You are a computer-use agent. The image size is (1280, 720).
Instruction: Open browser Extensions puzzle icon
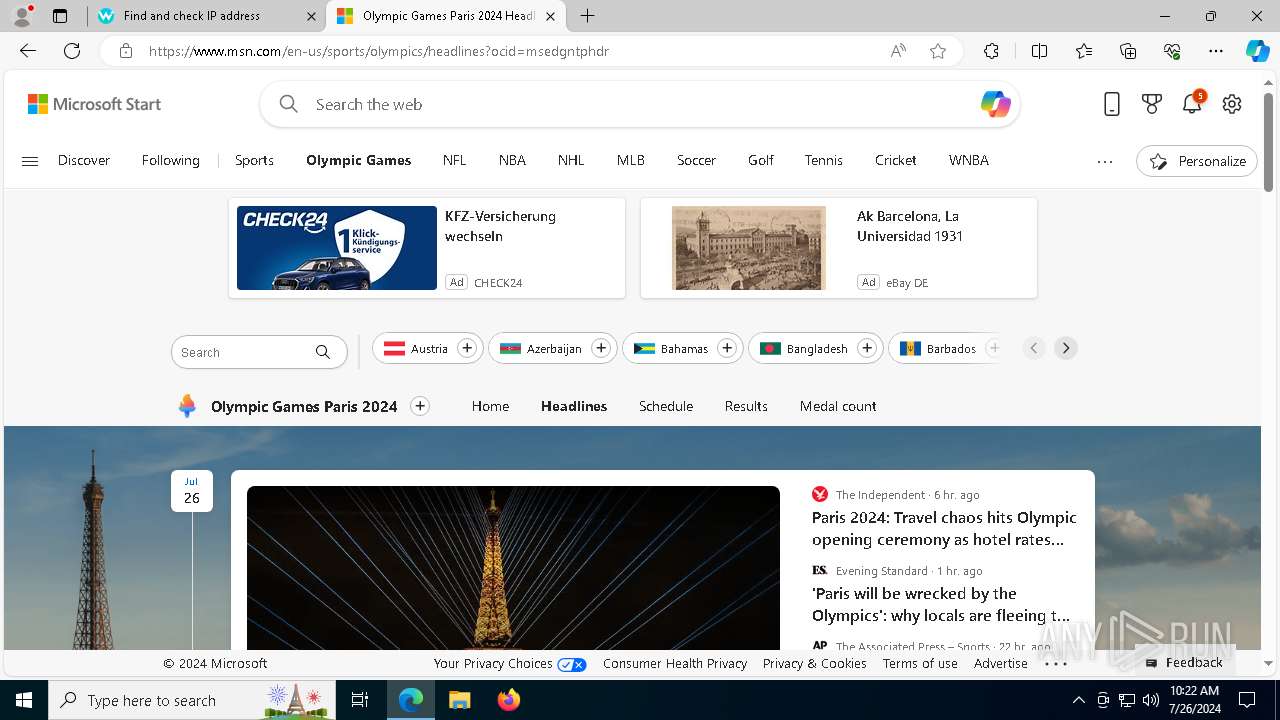pos(991,51)
